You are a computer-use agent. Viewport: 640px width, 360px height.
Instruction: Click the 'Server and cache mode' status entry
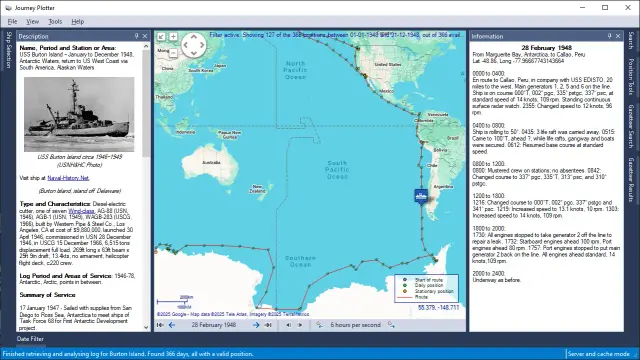pos(599,354)
